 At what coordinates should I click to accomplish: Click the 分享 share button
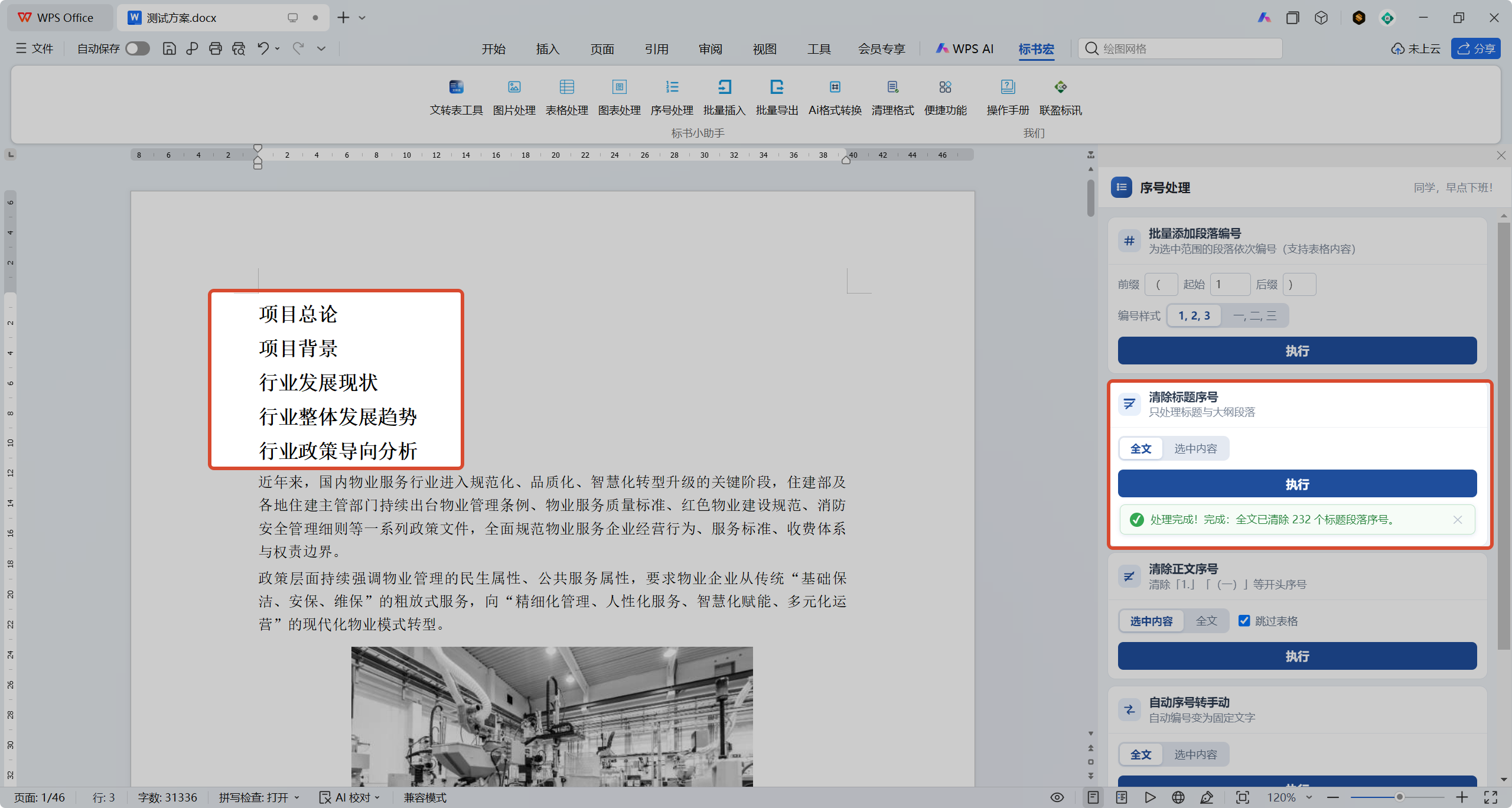point(1475,48)
